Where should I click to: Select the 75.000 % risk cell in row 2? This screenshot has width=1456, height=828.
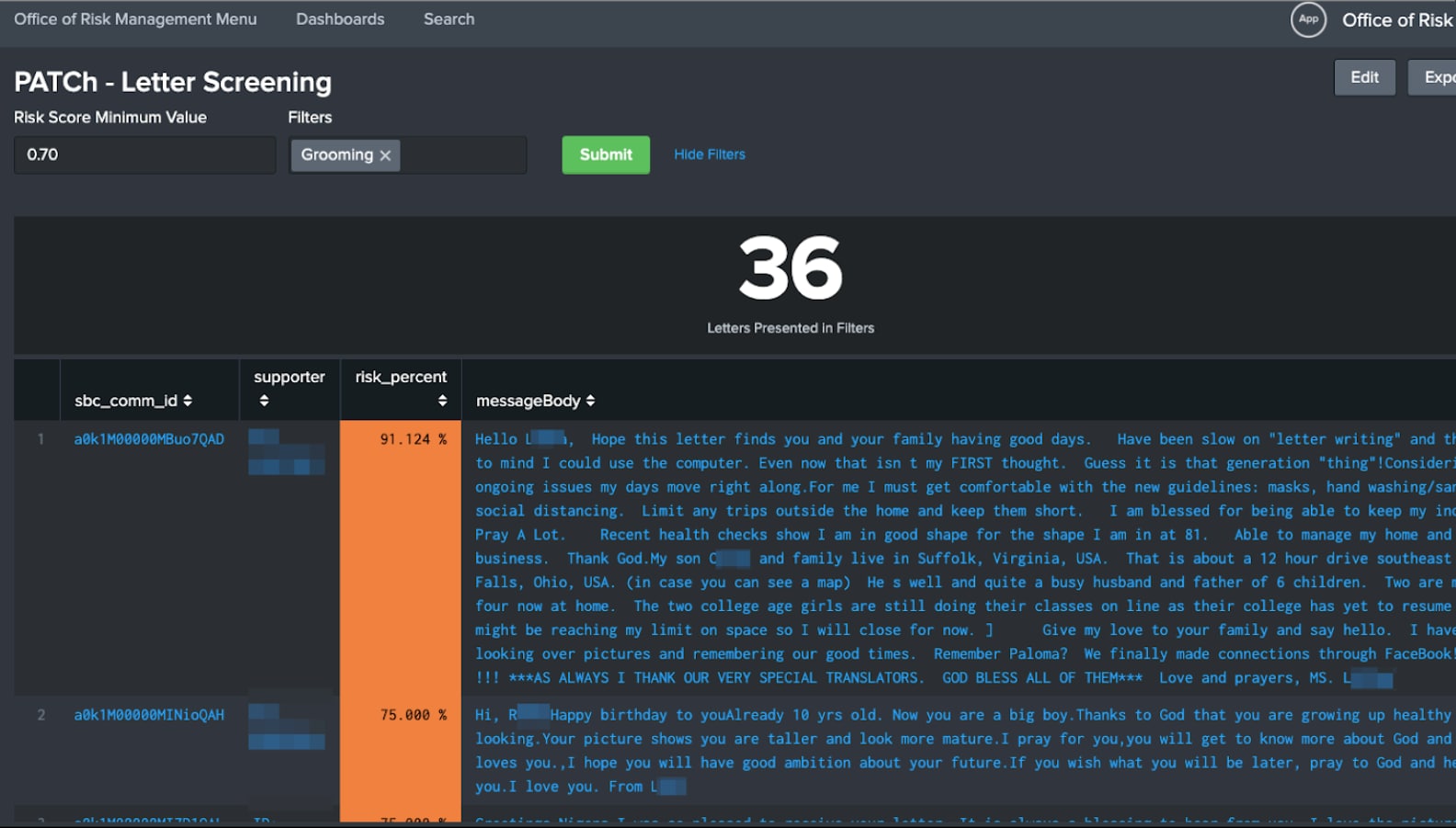tap(401, 750)
